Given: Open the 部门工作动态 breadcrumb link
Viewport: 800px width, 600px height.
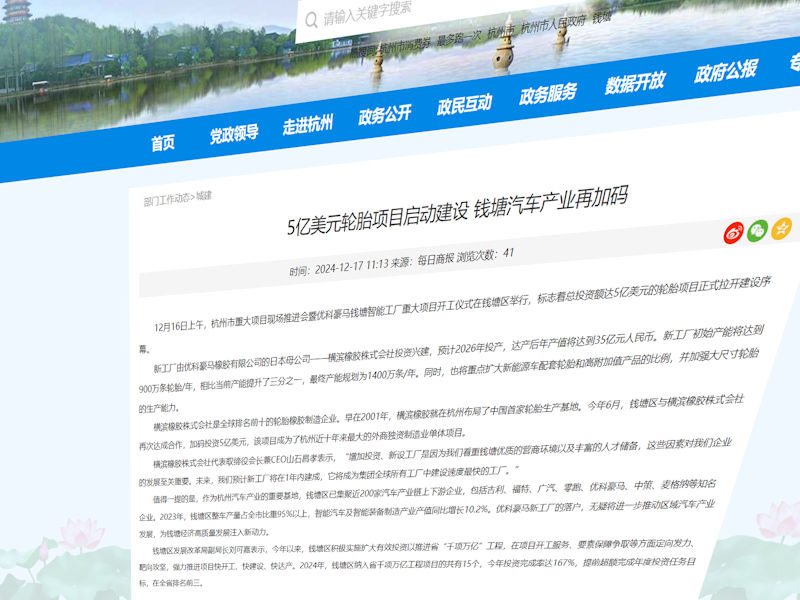Looking at the screenshot, I should 166,200.
